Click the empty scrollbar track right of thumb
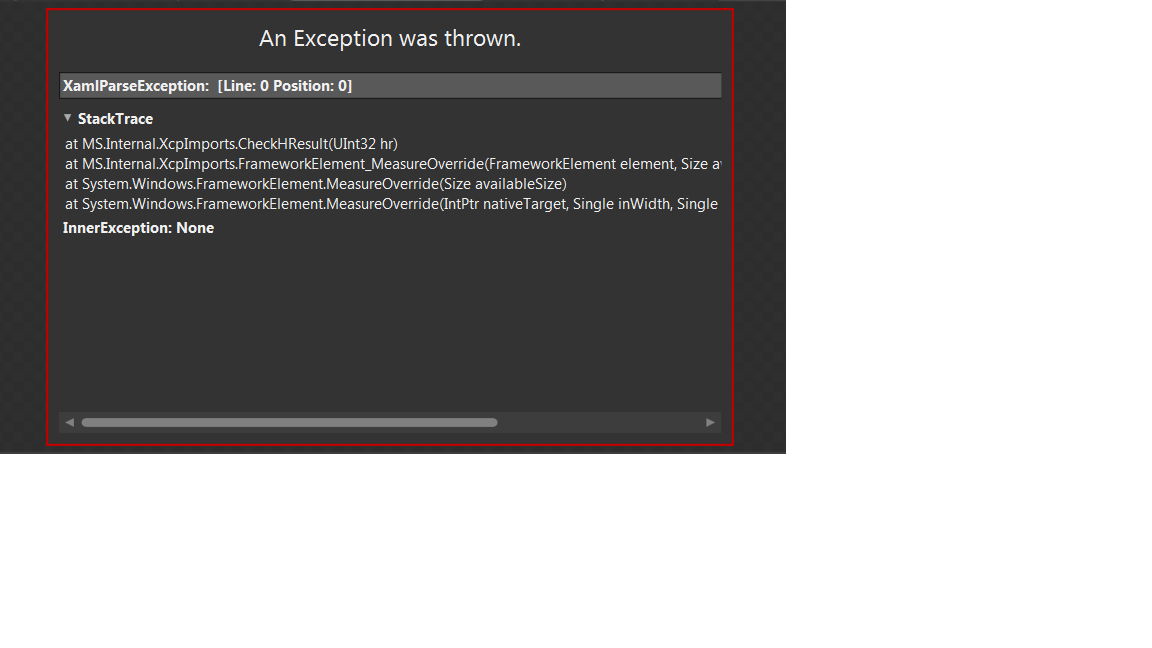Image resolution: width=1152 pixels, height=648 pixels. click(601, 422)
